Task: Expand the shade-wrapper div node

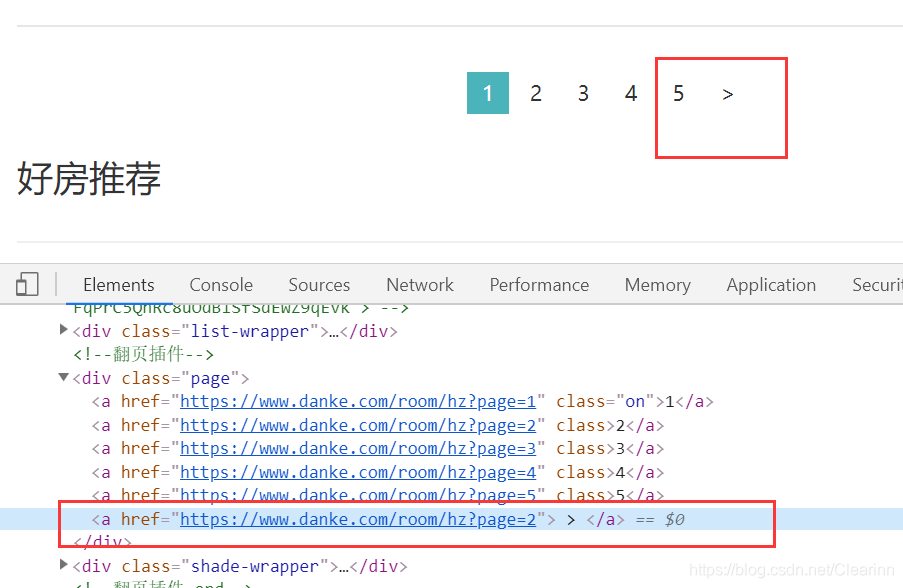Action: click(63, 565)
